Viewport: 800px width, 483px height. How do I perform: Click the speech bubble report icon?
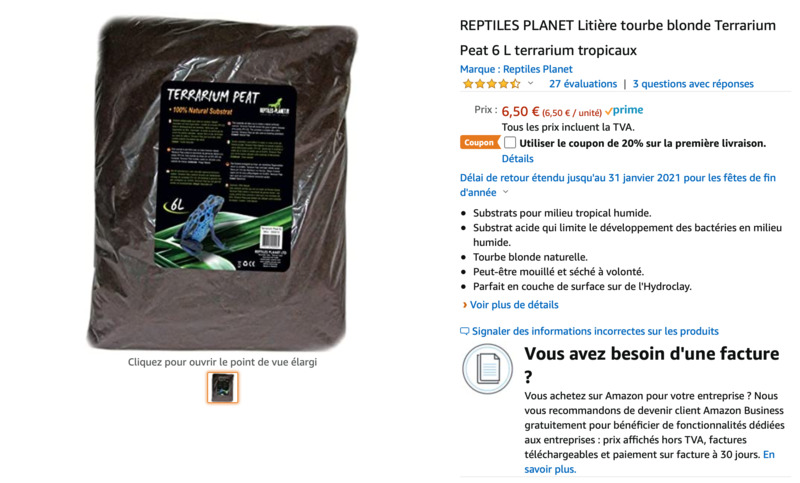(x=464, y=331)
